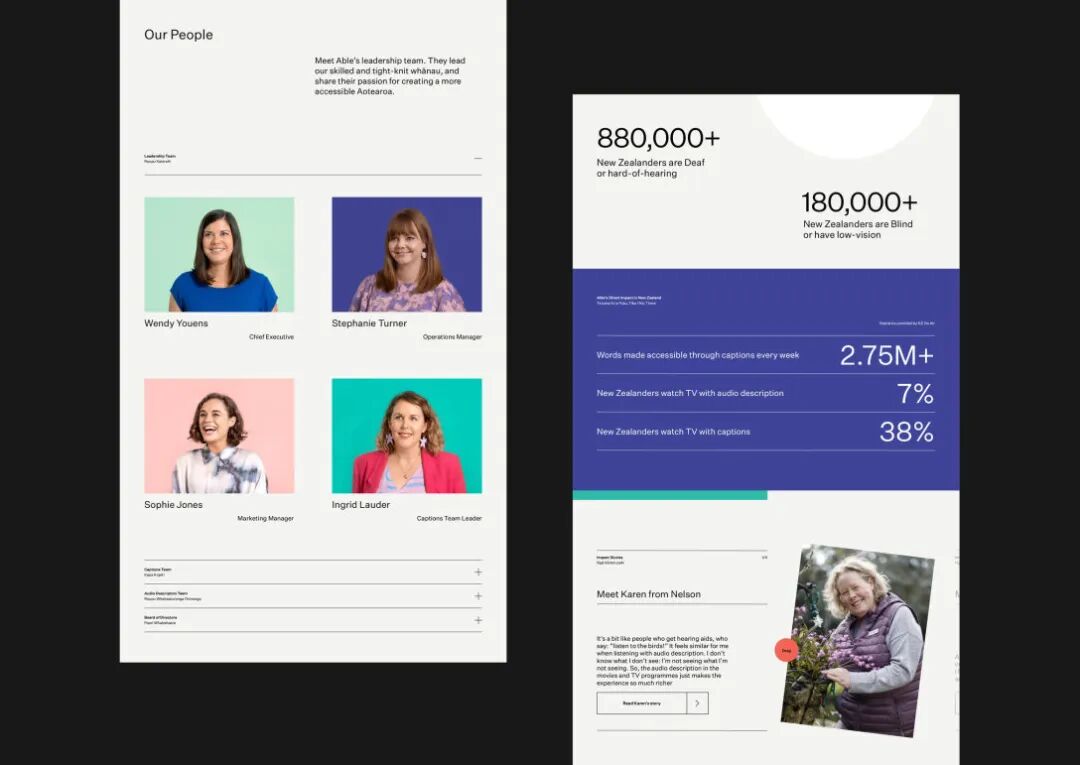Click the Chief Executive title text
Screen dimensions: 1080x765
coord(271,337)
